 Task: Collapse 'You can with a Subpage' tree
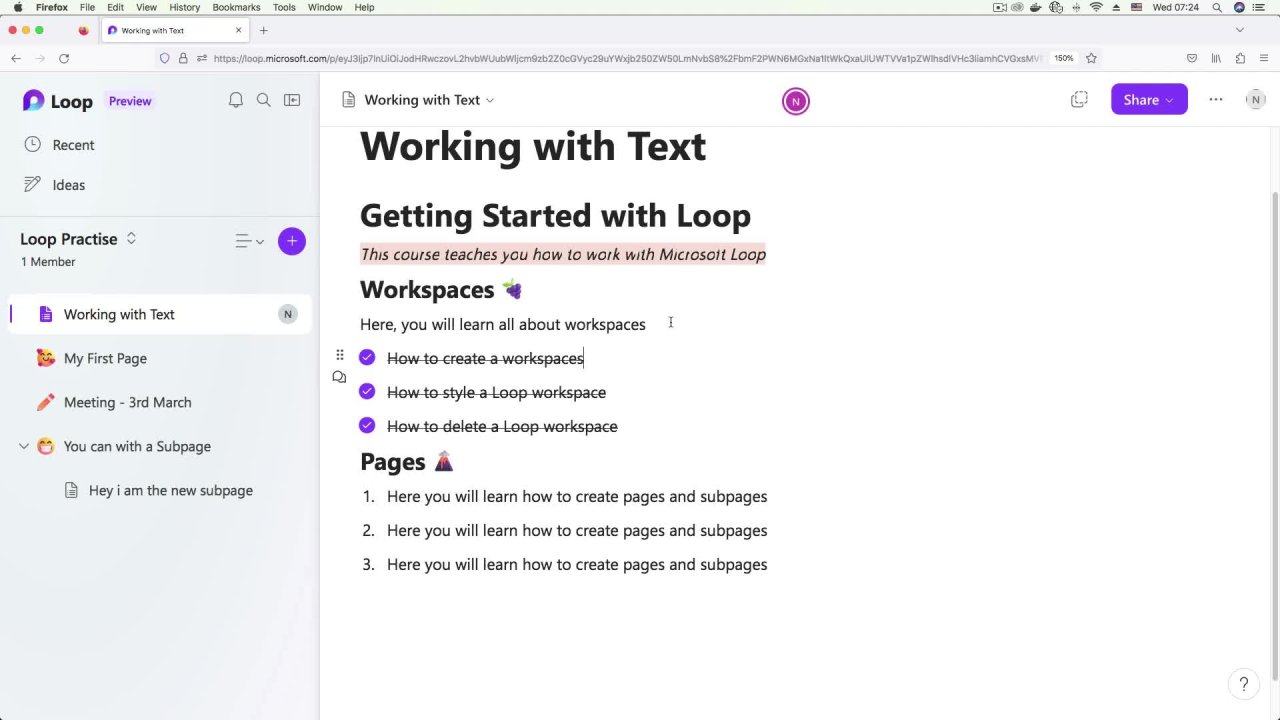pyautogui.click(x=24, y=446)
